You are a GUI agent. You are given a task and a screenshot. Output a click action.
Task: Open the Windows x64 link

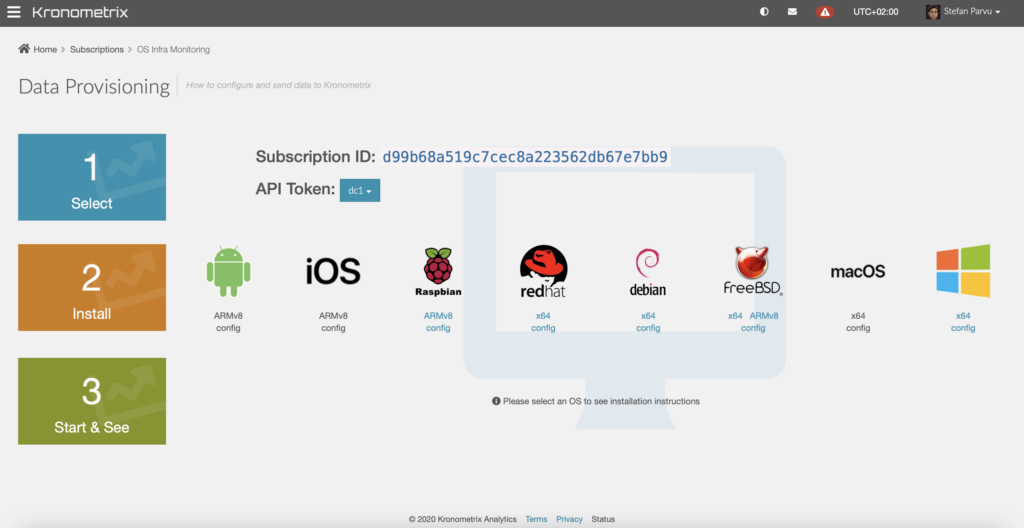click(x=963, y=316)
